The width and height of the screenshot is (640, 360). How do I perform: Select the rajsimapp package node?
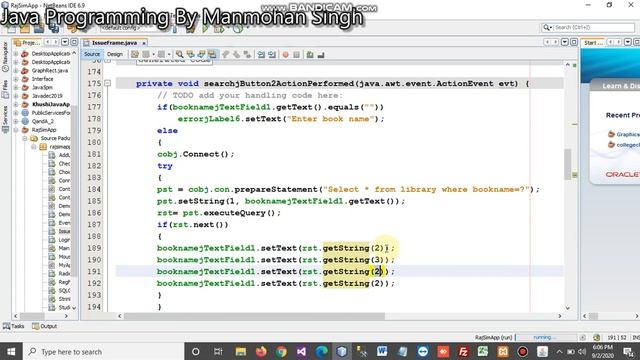coord(60,147)
